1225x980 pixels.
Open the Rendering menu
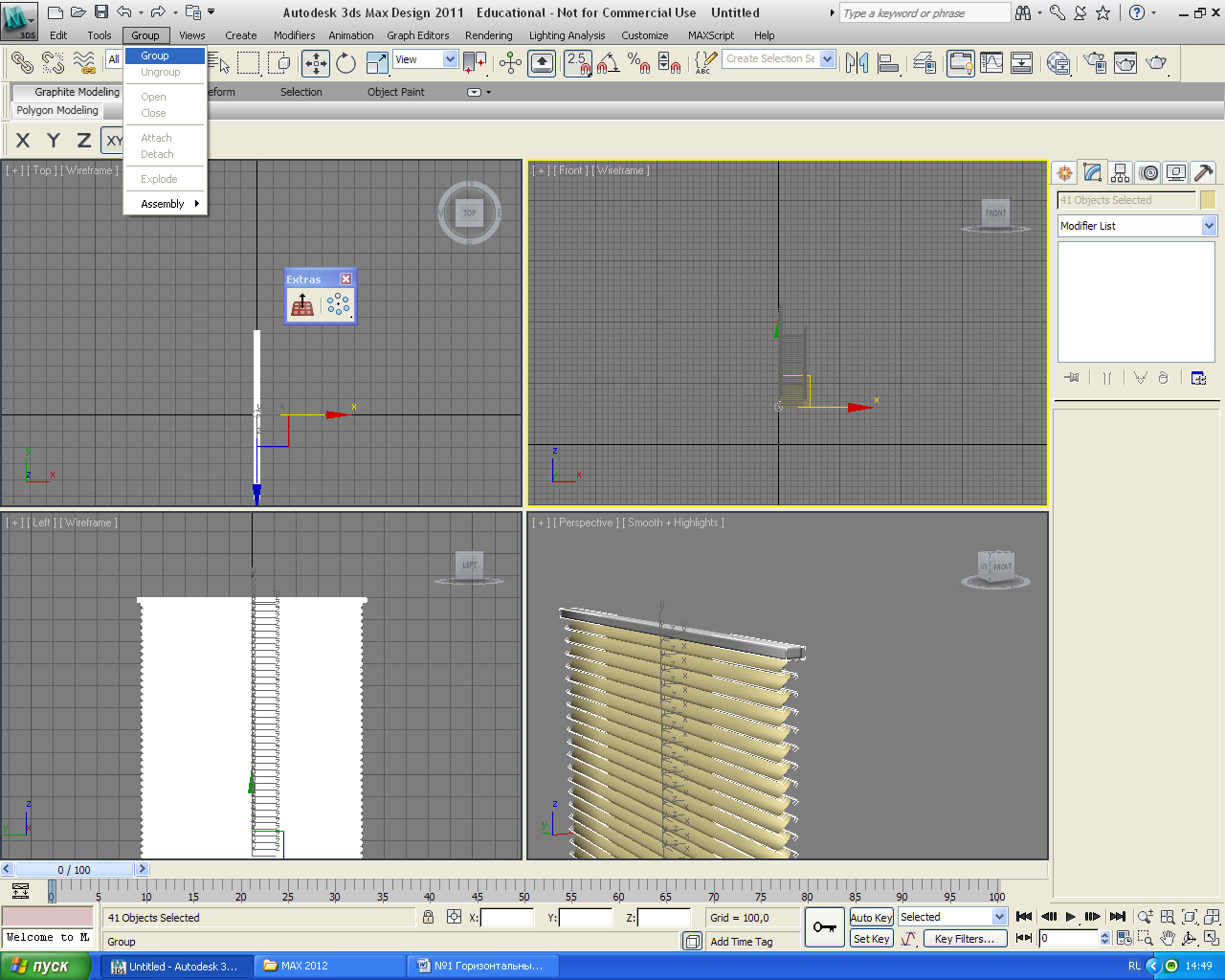(488, 35)
